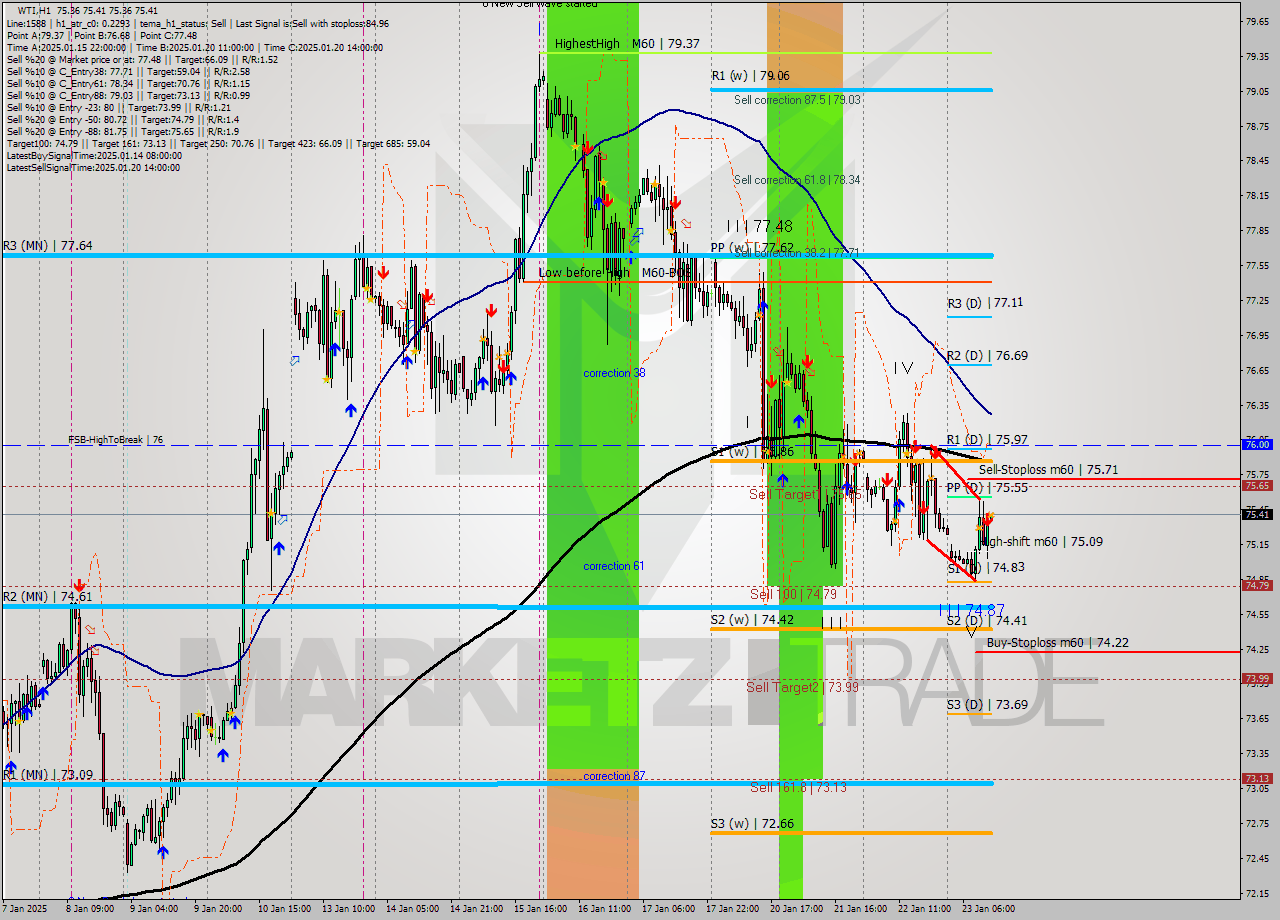Image resolution: width=1280 pixels, height=920 pixels.
Task: Select the 'Sell Target2 | 73.99' label
Action: pyautogui.click(x=802, y=687)
